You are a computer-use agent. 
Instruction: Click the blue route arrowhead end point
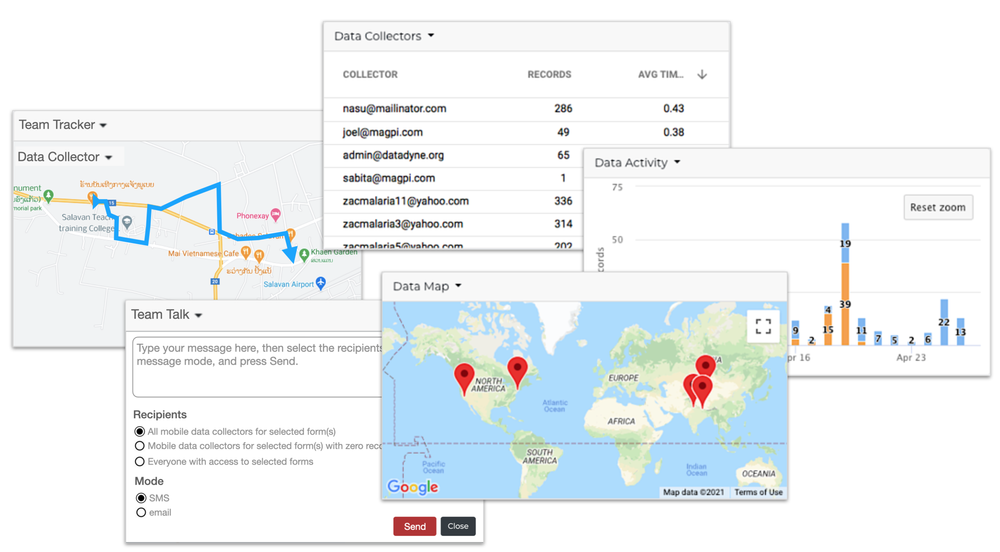(x=290, y=254)
